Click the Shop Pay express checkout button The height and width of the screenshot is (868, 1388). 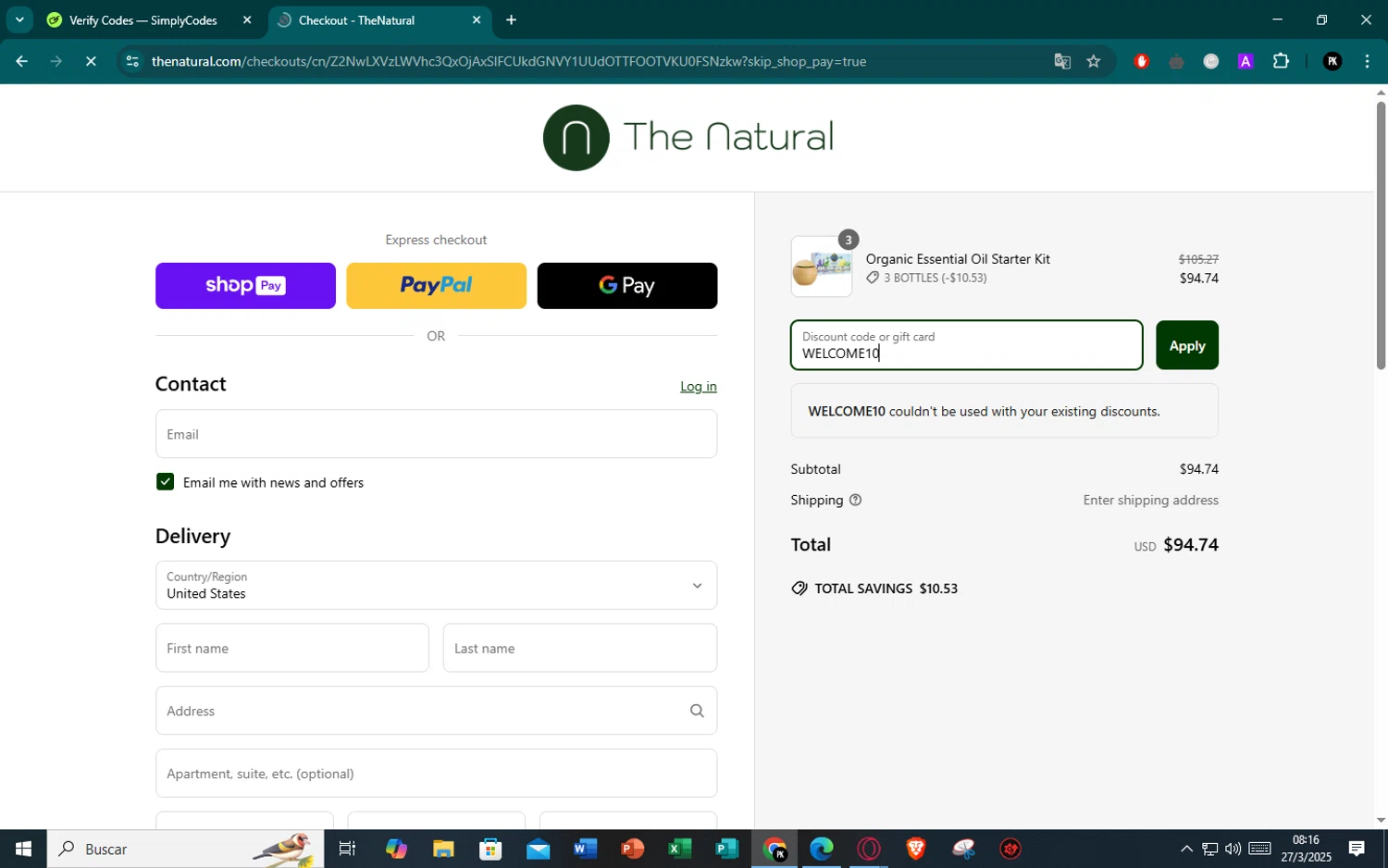click(245, 286)
